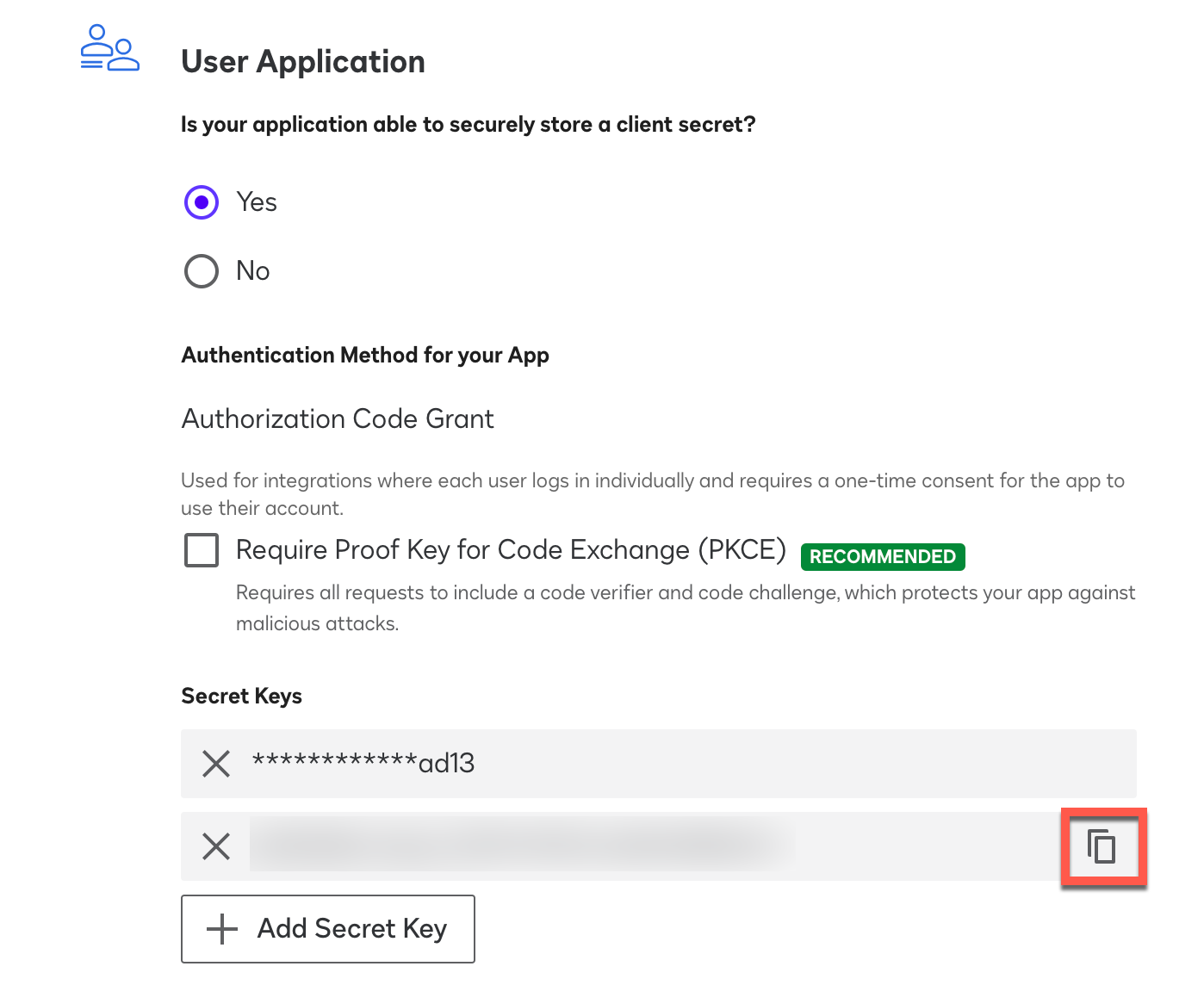
Task: Click the User Application people icon
Action: point(109,48)
